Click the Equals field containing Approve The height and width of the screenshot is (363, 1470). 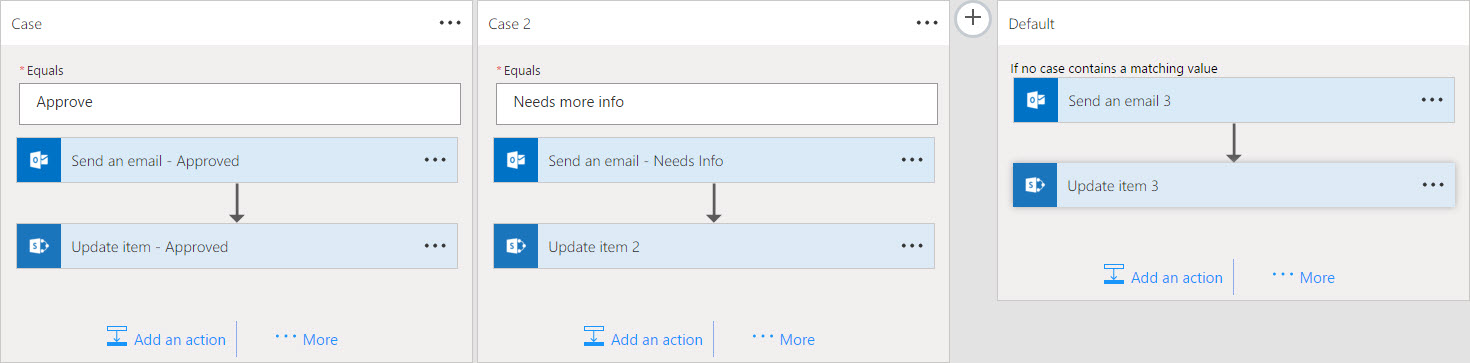240,103
